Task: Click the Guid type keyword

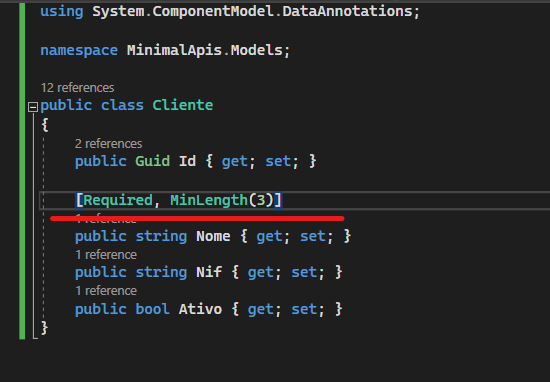Action: pyautogui.click(x=153, y=161)
